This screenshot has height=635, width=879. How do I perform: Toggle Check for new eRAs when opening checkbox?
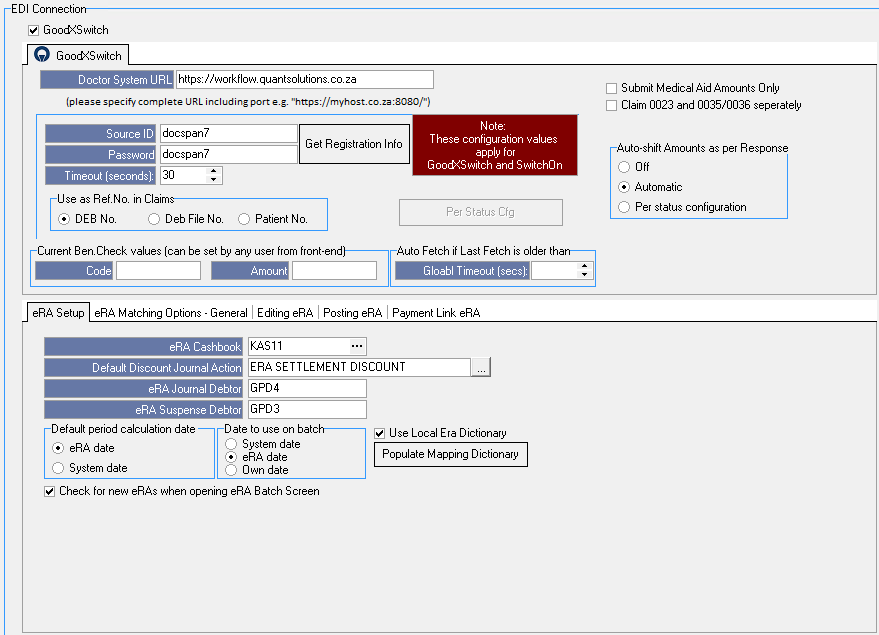[x=49, y=492]
